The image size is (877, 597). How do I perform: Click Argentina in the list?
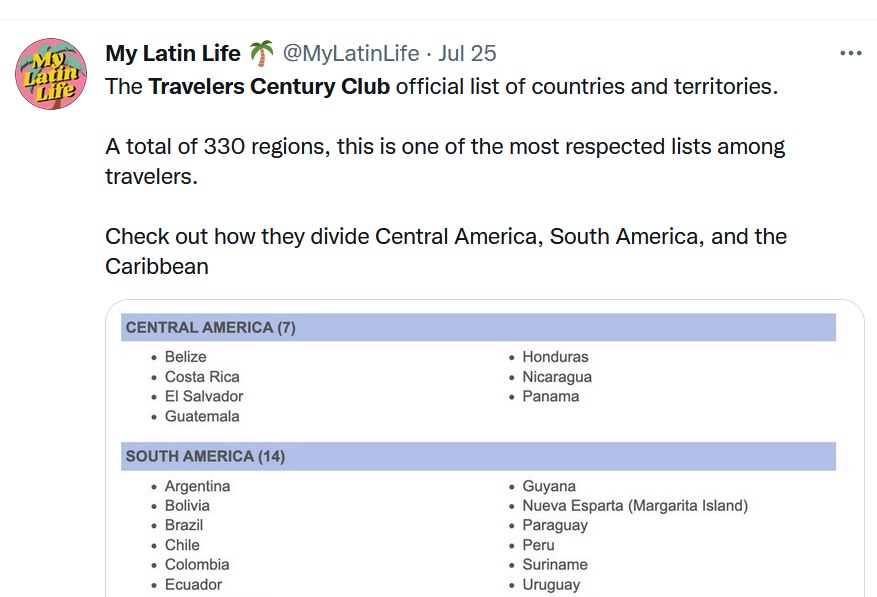[x=197, y=486]
